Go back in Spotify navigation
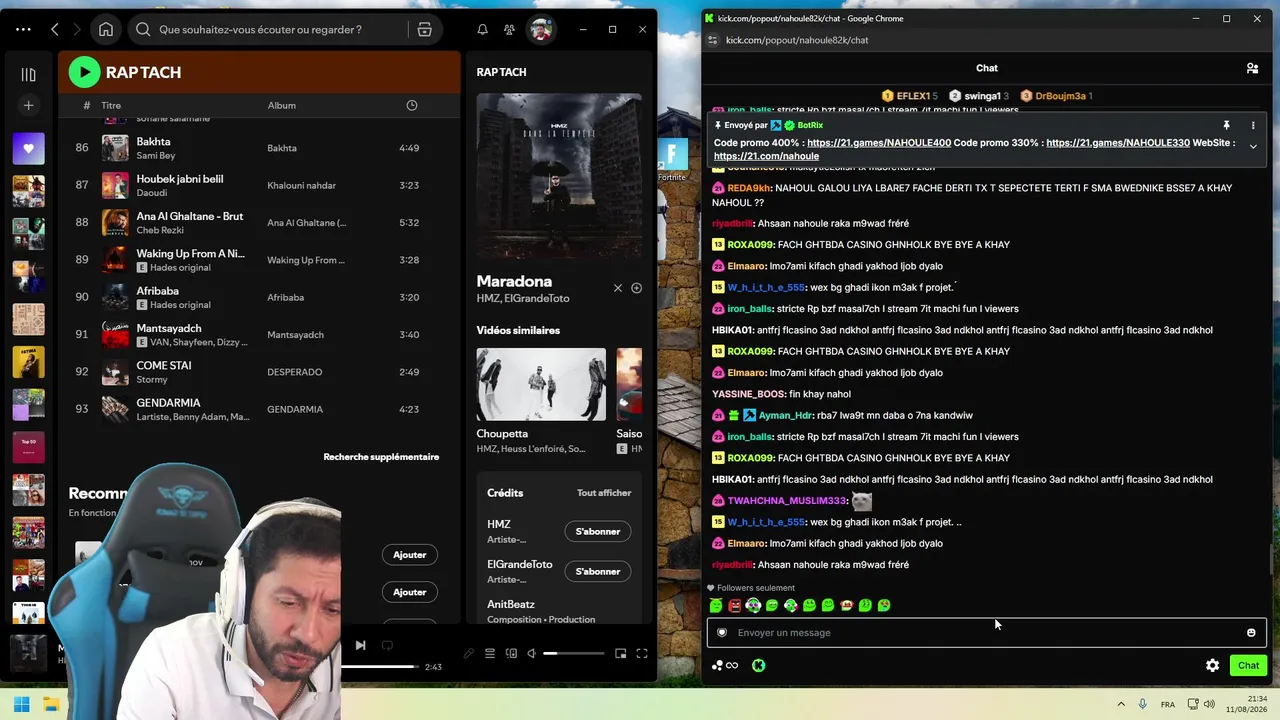Image resolution: width=1280 pixels, height=720 pixels. coord(55,30)
